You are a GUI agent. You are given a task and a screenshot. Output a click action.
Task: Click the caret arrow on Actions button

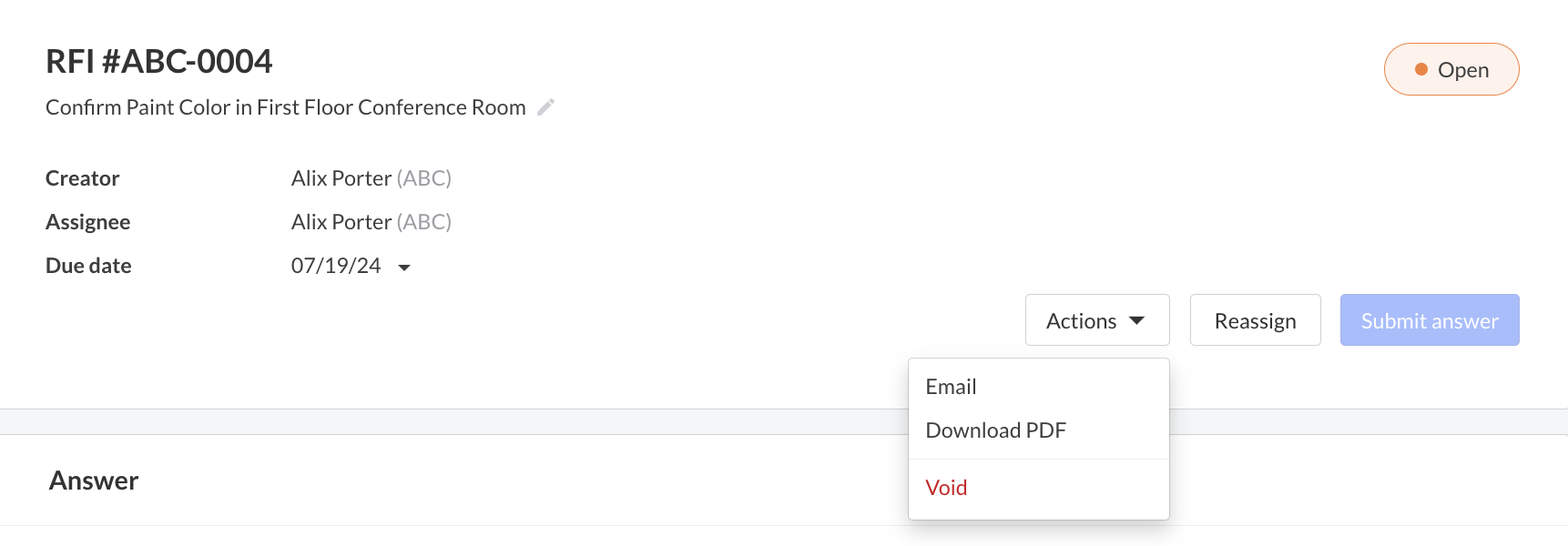[x=1136, y=320]
